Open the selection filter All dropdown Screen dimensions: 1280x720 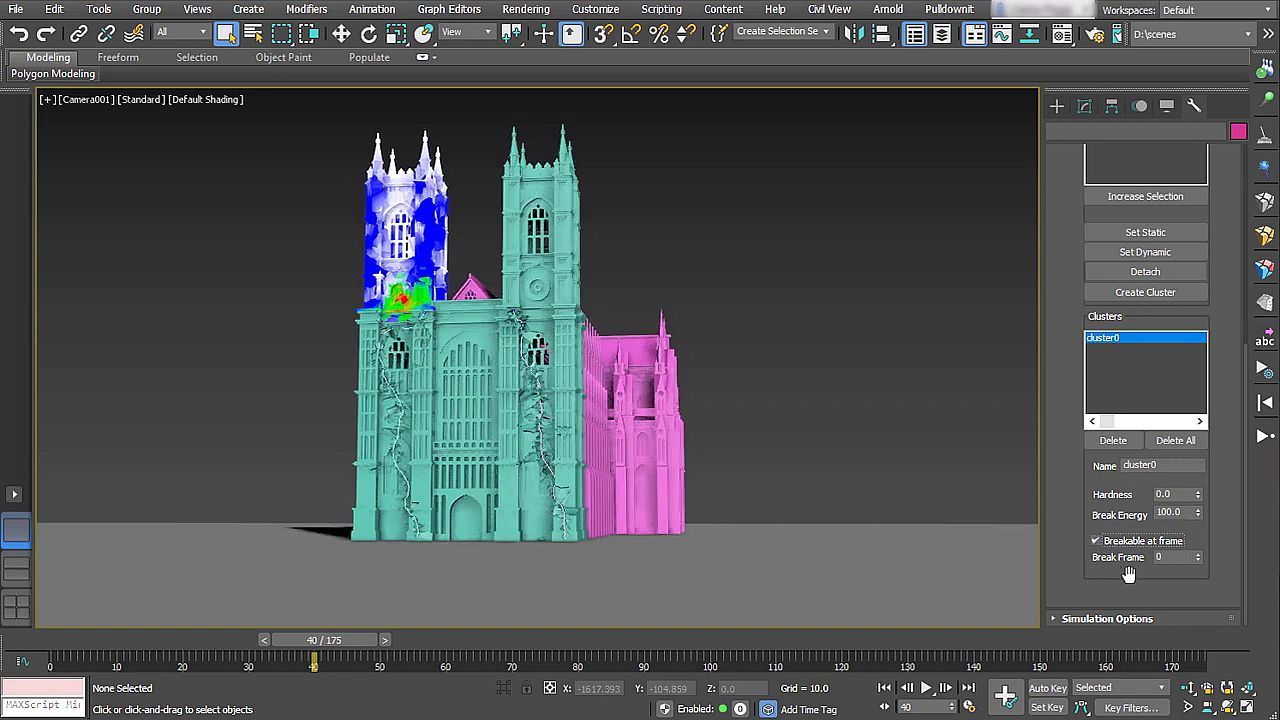click(181, 32)
